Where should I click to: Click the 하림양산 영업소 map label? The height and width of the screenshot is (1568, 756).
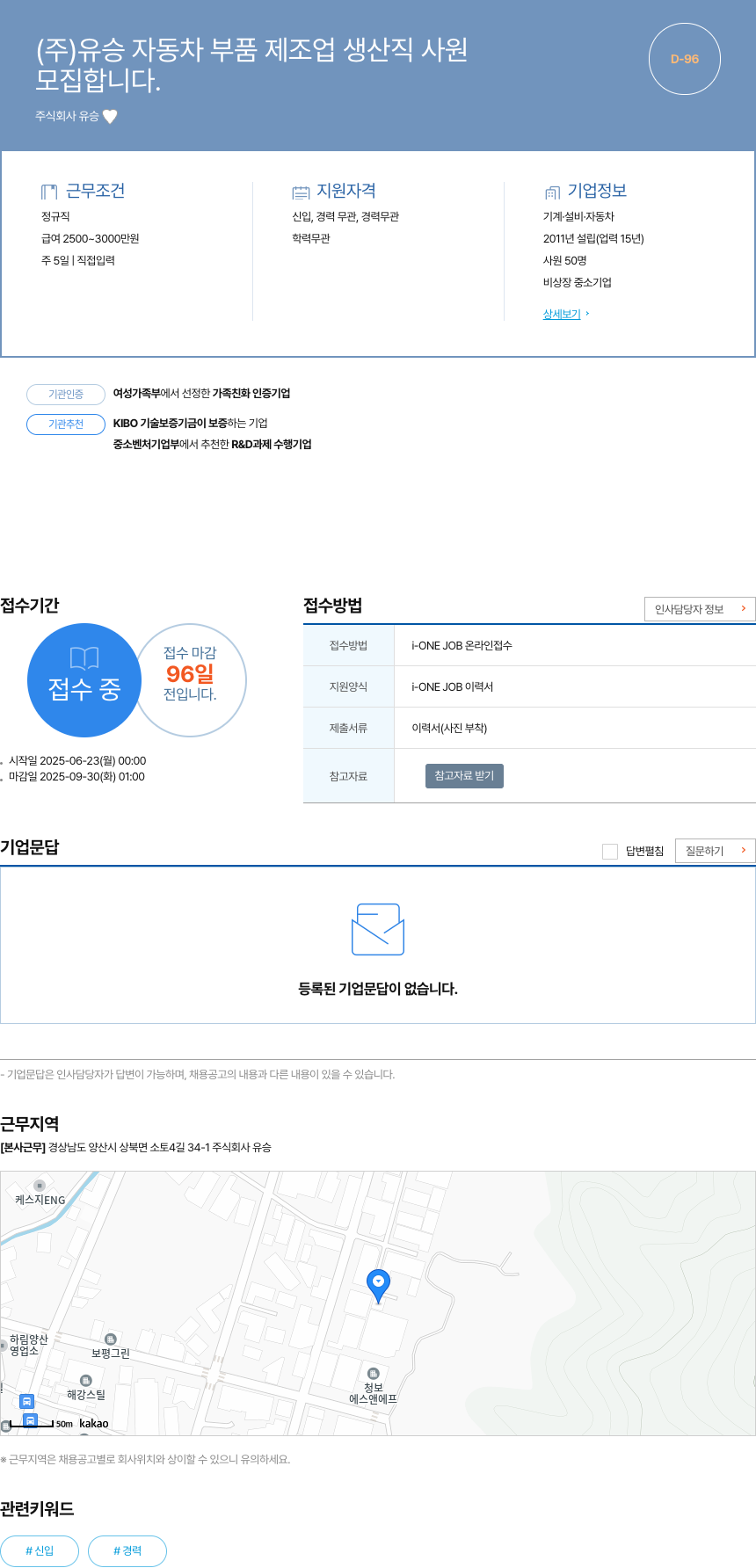click(28, 1345)
